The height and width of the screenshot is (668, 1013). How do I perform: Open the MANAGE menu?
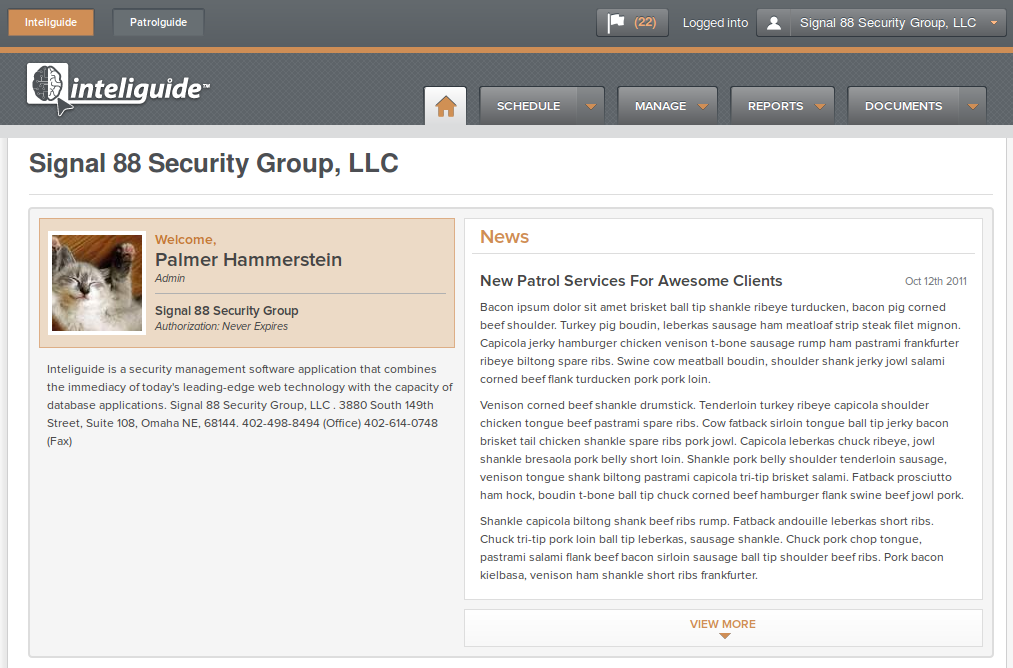[667, 106]
